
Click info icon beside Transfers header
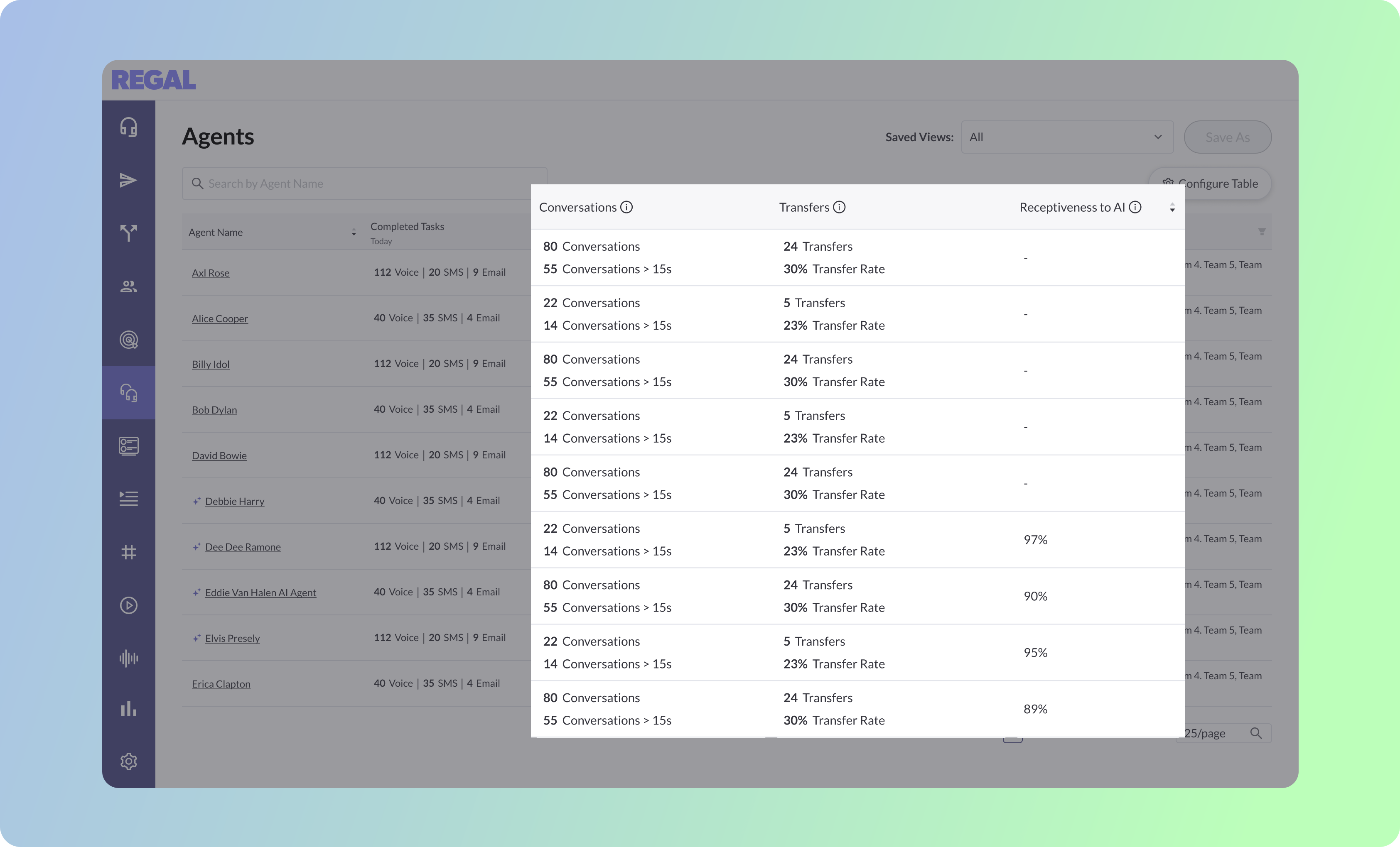[x=839, y=207]
